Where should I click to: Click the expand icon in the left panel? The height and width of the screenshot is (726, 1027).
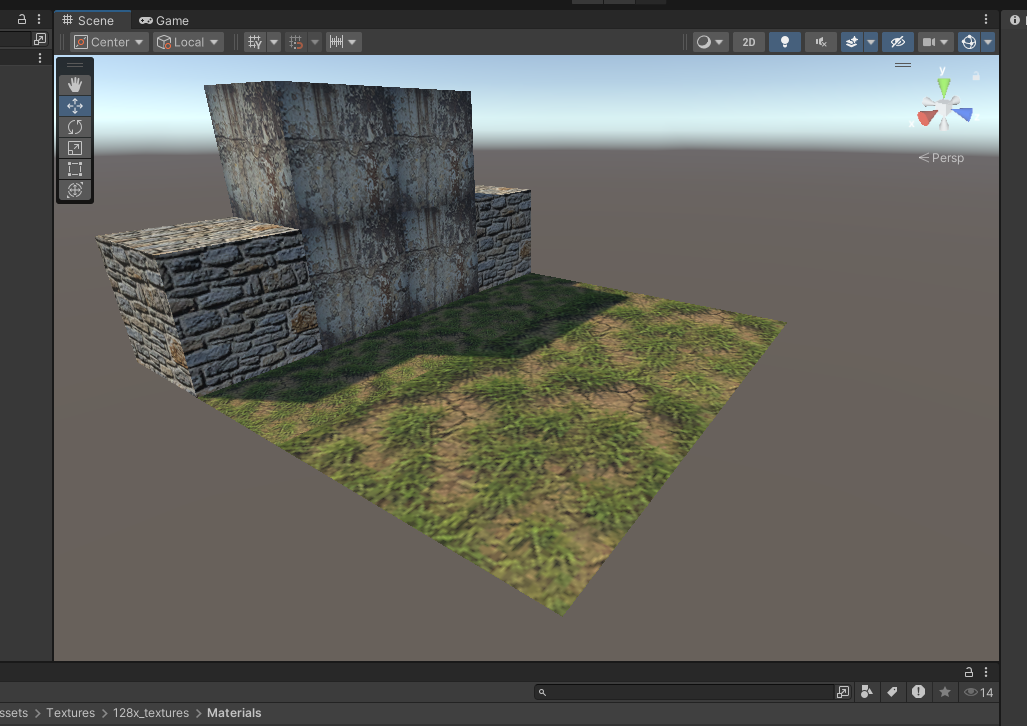[x=40, y=39]
